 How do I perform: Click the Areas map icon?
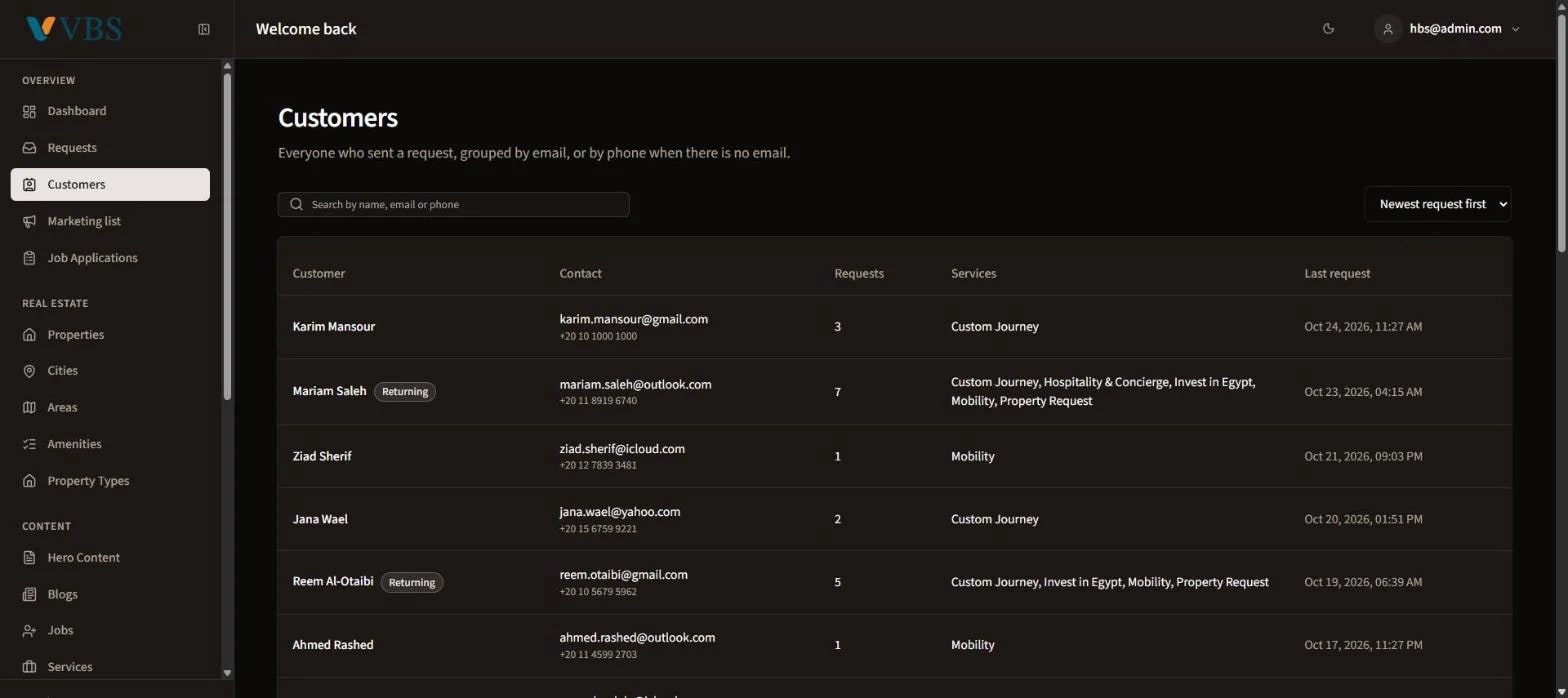click(29, 407)
